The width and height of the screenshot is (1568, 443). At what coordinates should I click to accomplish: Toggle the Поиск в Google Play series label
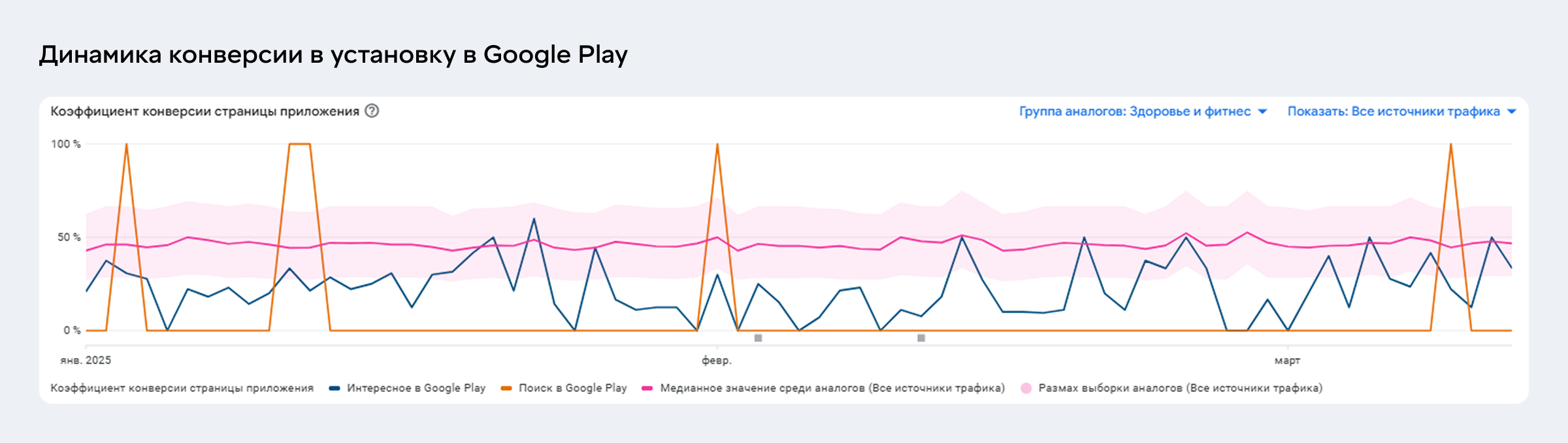coord(572,388)
